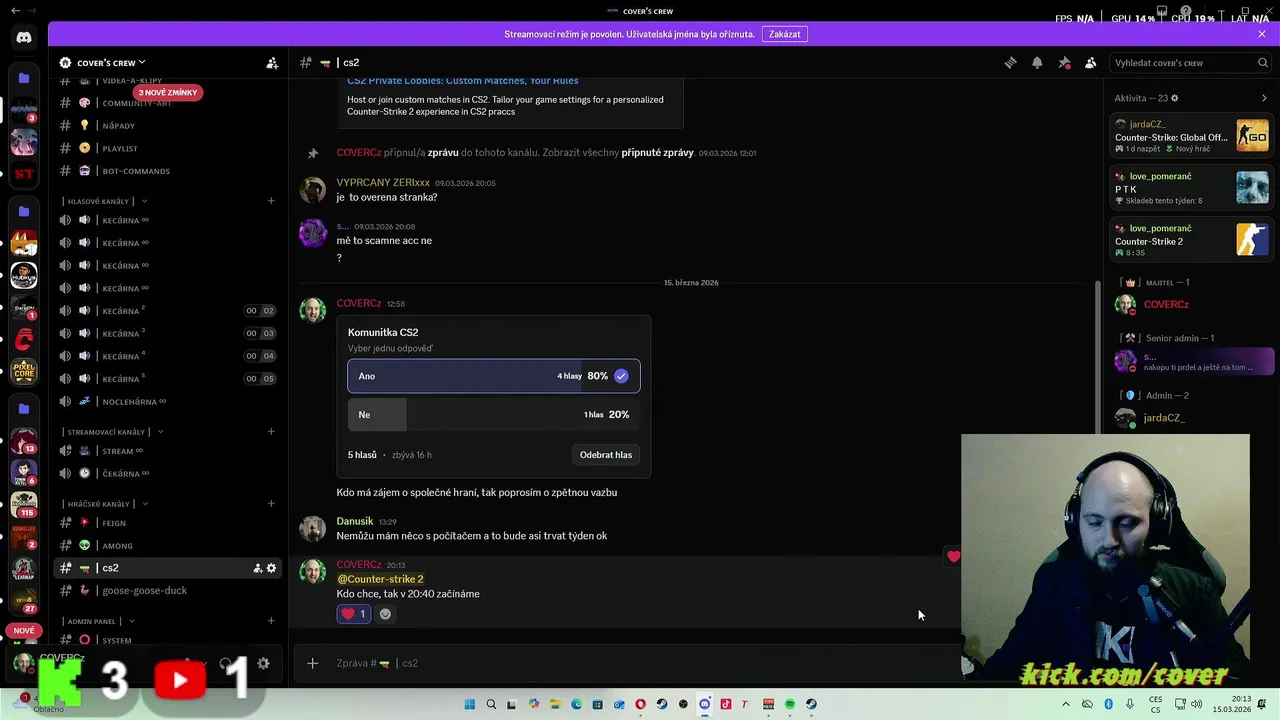
Task: Expand the first server folder in sidebar
Action: [x=24, y=78]
